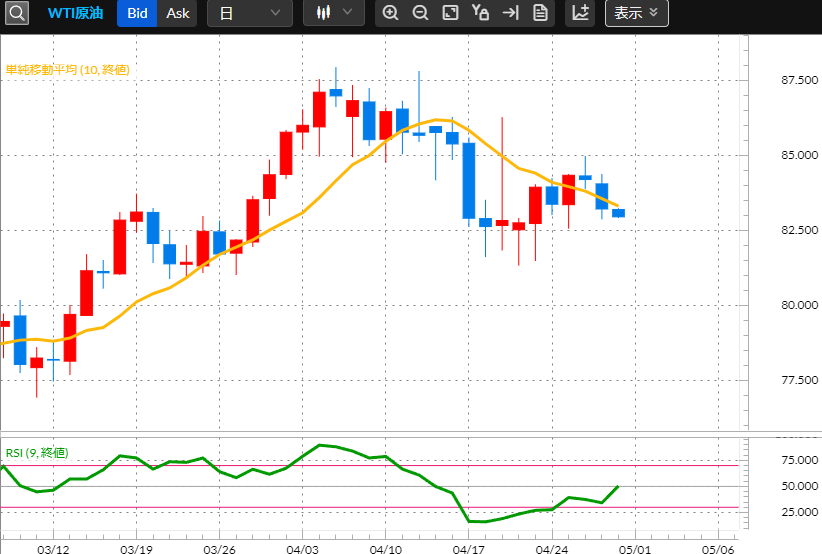Open the candlestick chart type dropdown
822x554 pixels.
333,13
